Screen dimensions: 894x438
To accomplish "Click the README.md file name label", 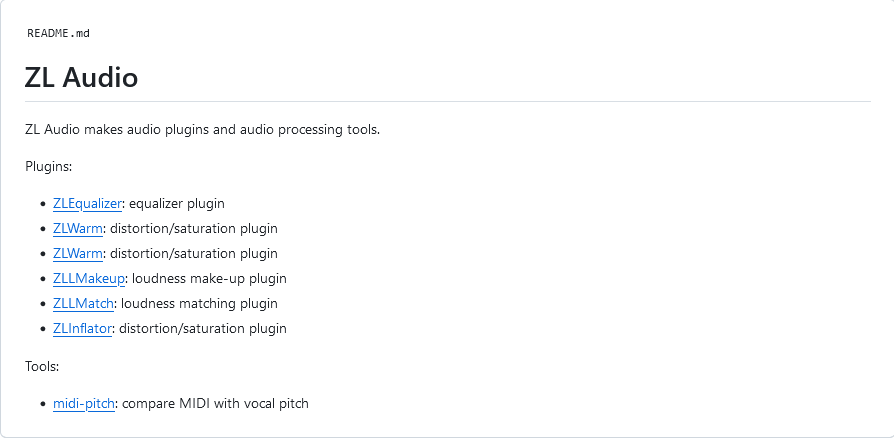I will pos(58,33).
